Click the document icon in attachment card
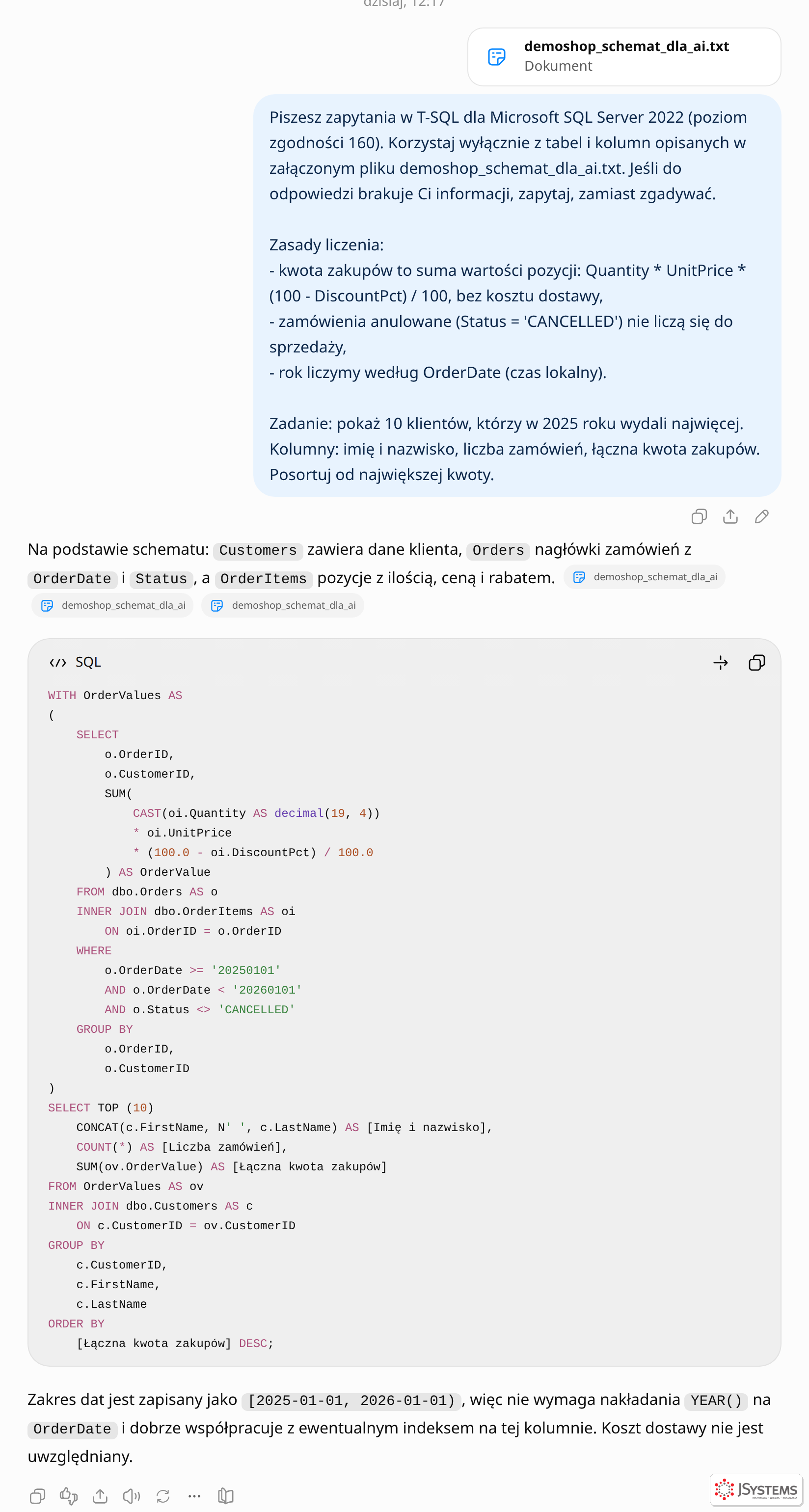The image size is (809, 1512). [497, 56]
